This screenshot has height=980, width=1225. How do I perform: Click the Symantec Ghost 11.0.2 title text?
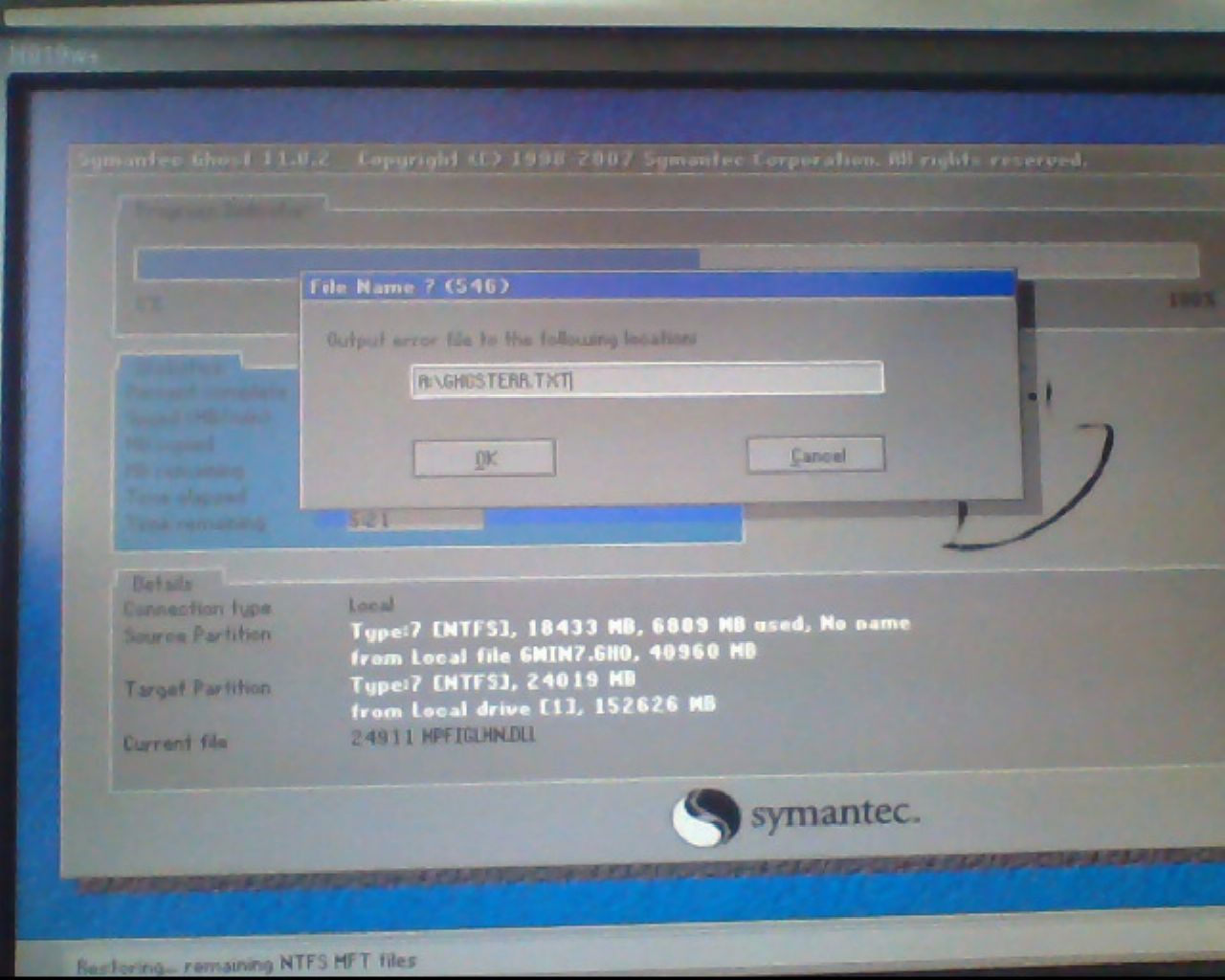click(203, 159)
